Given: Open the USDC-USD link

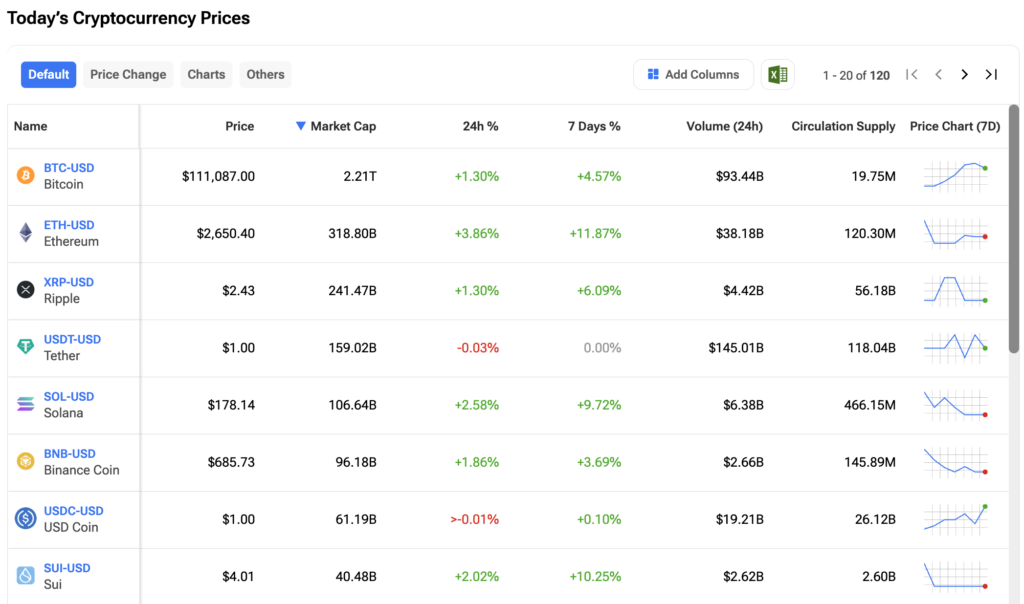Looking at the screenshot, I should pyautogui.click(x=73, y=511).
